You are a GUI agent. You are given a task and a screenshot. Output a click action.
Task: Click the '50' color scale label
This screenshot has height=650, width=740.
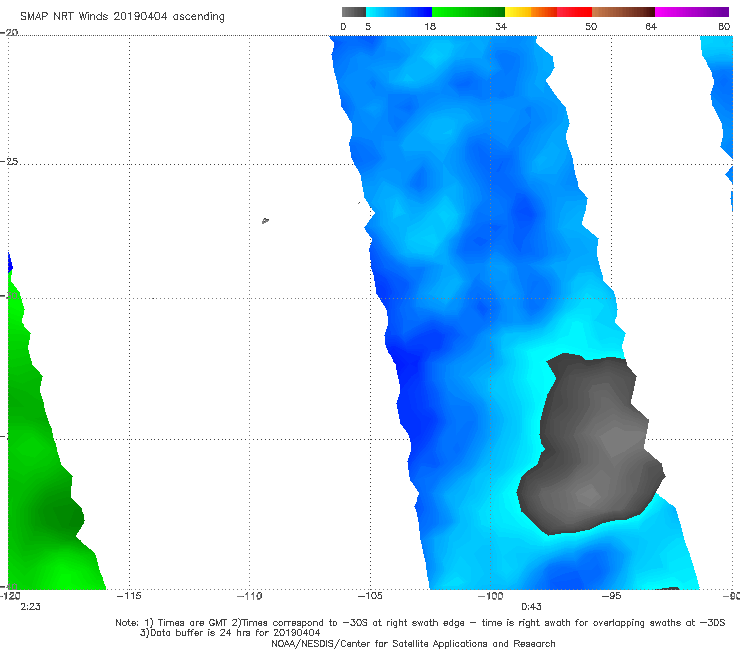[x=591, y=27]
